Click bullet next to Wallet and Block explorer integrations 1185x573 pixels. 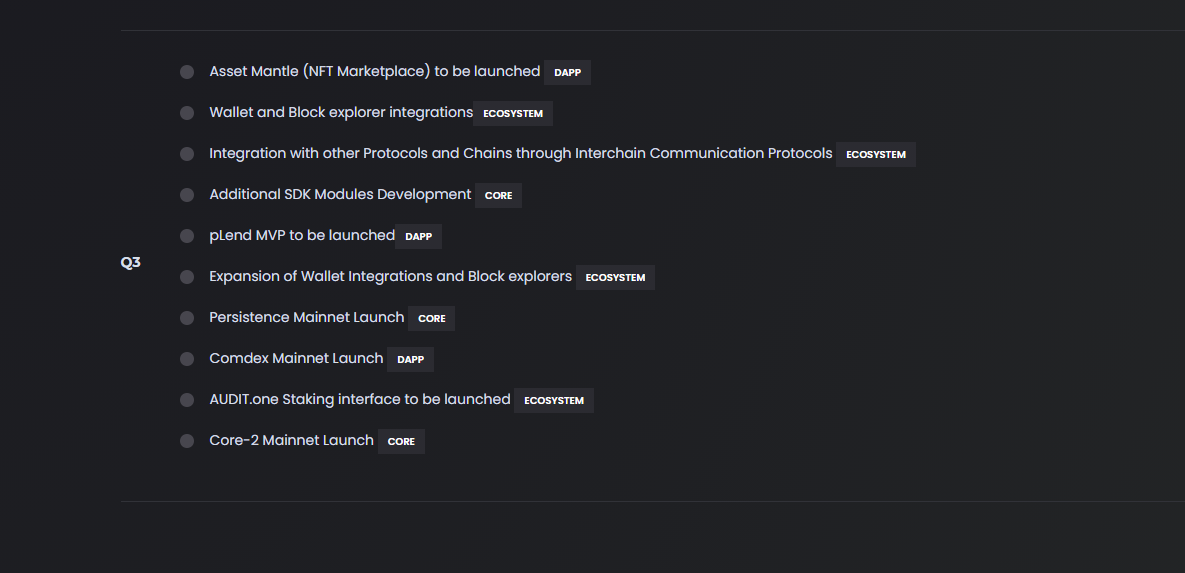pyautogui.click(x=187, y=113)
